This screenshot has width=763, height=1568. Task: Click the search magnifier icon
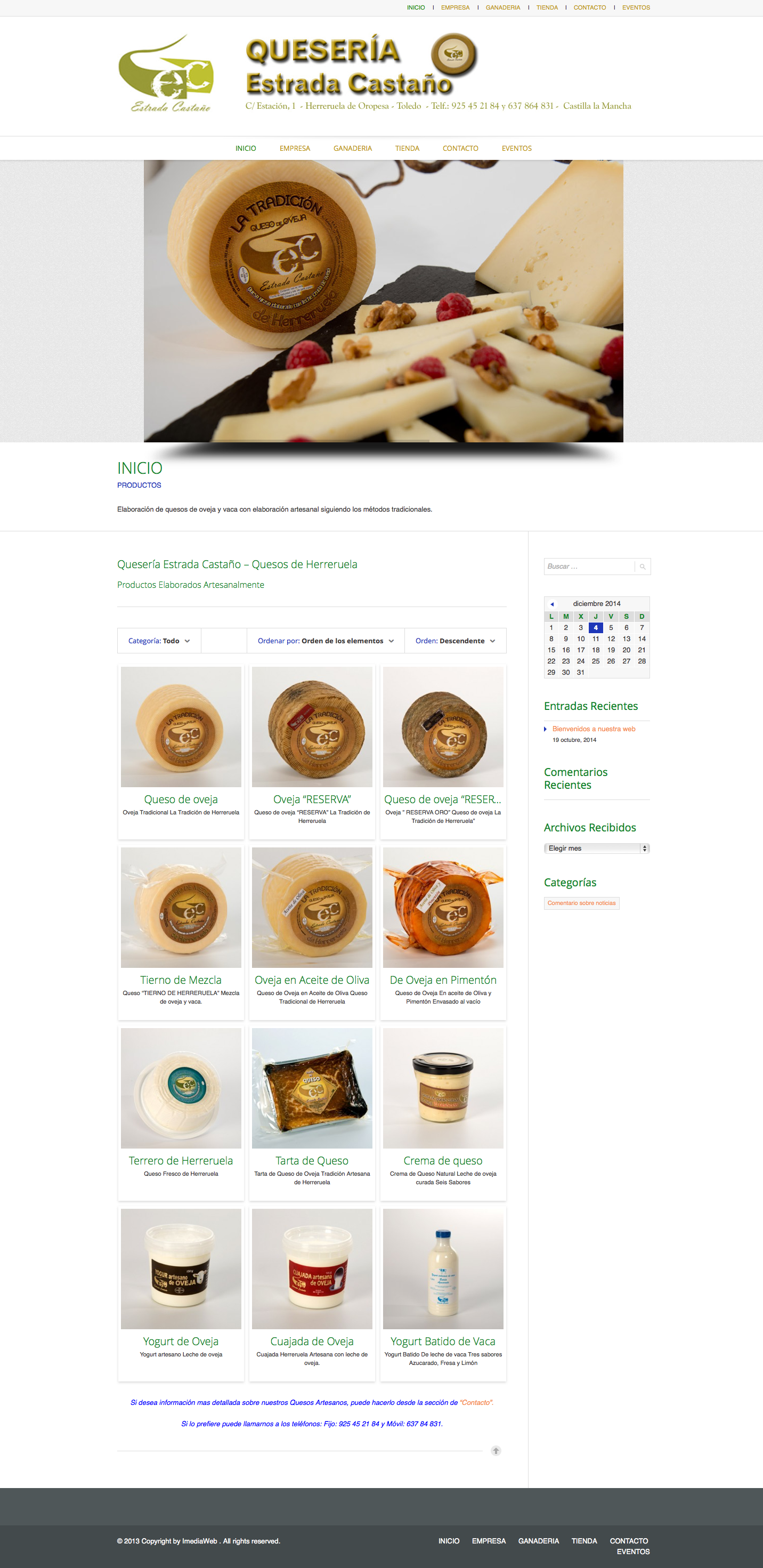pyautogui.click(x=642, y=567)
